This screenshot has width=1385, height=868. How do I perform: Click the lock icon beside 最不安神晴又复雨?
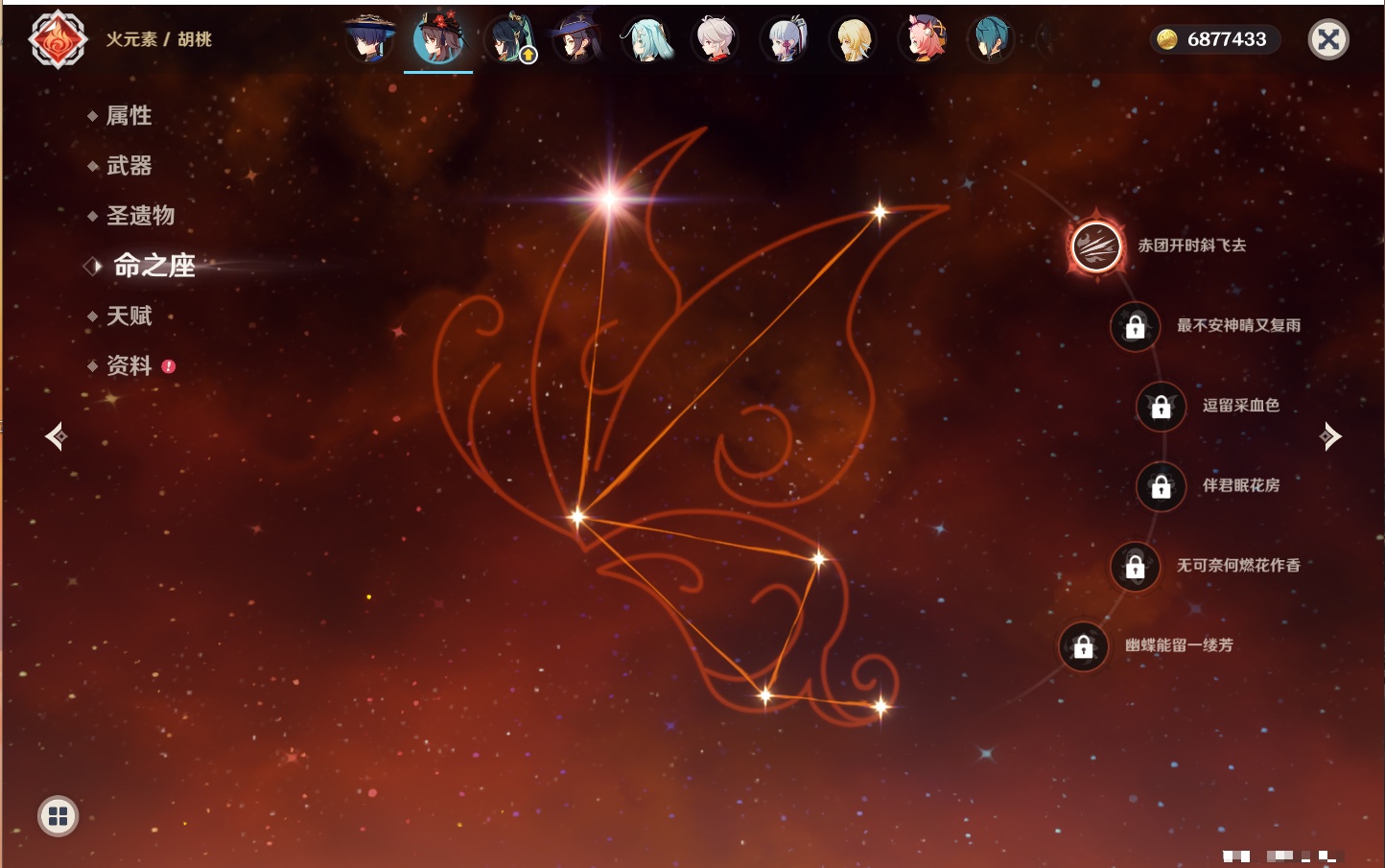1135,327
